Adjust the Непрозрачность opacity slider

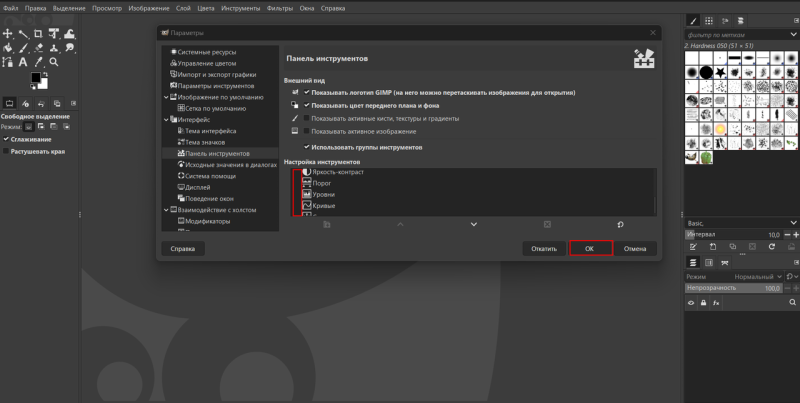point(734,288)
